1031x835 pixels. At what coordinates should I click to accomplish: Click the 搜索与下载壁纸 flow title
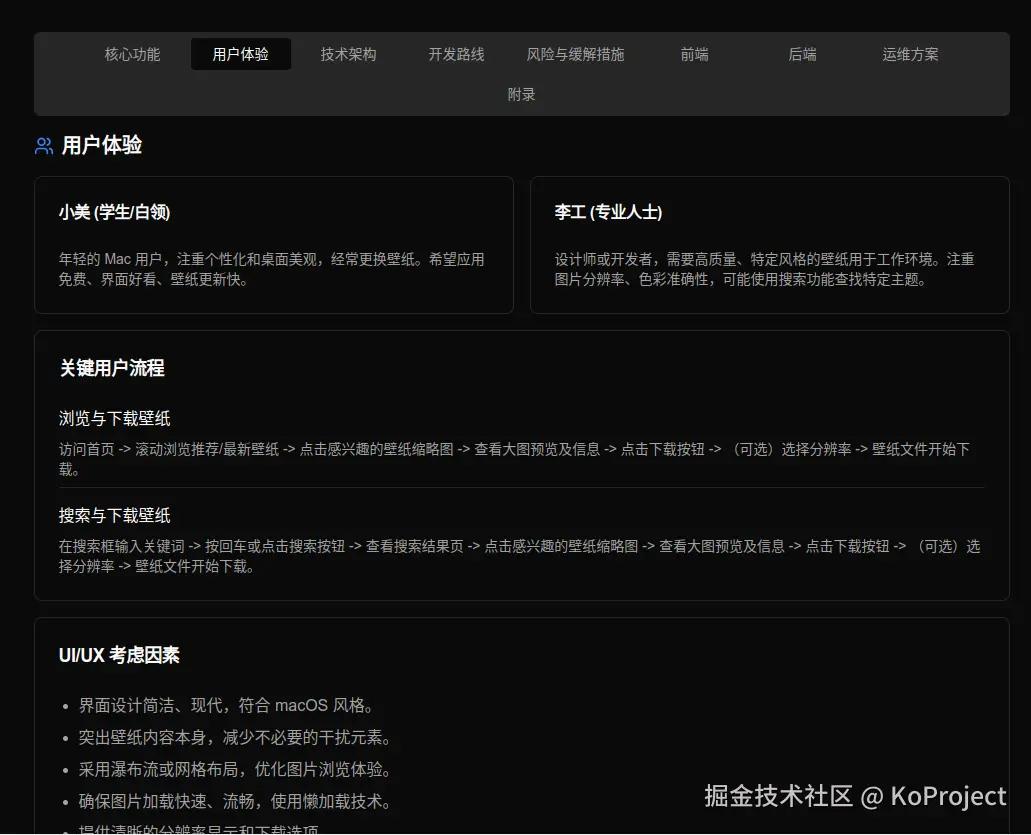pos(114,515)
